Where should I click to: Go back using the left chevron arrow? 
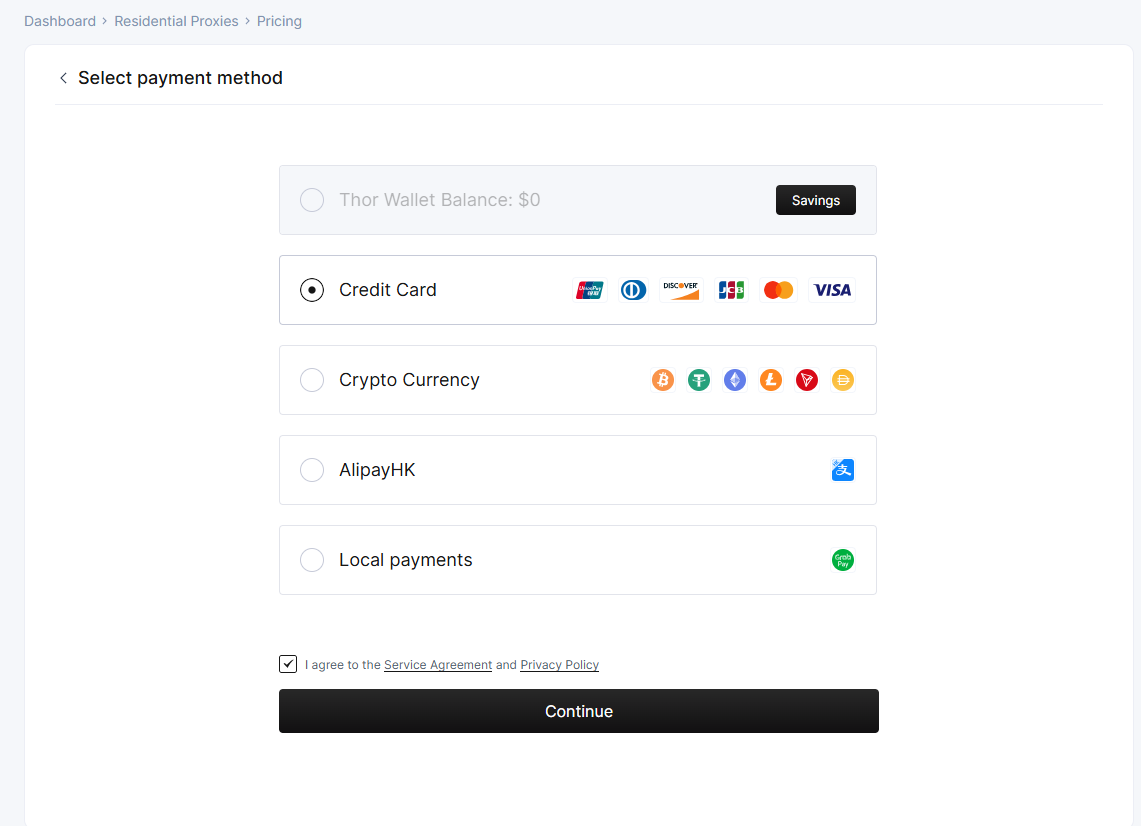coord(63,78)
